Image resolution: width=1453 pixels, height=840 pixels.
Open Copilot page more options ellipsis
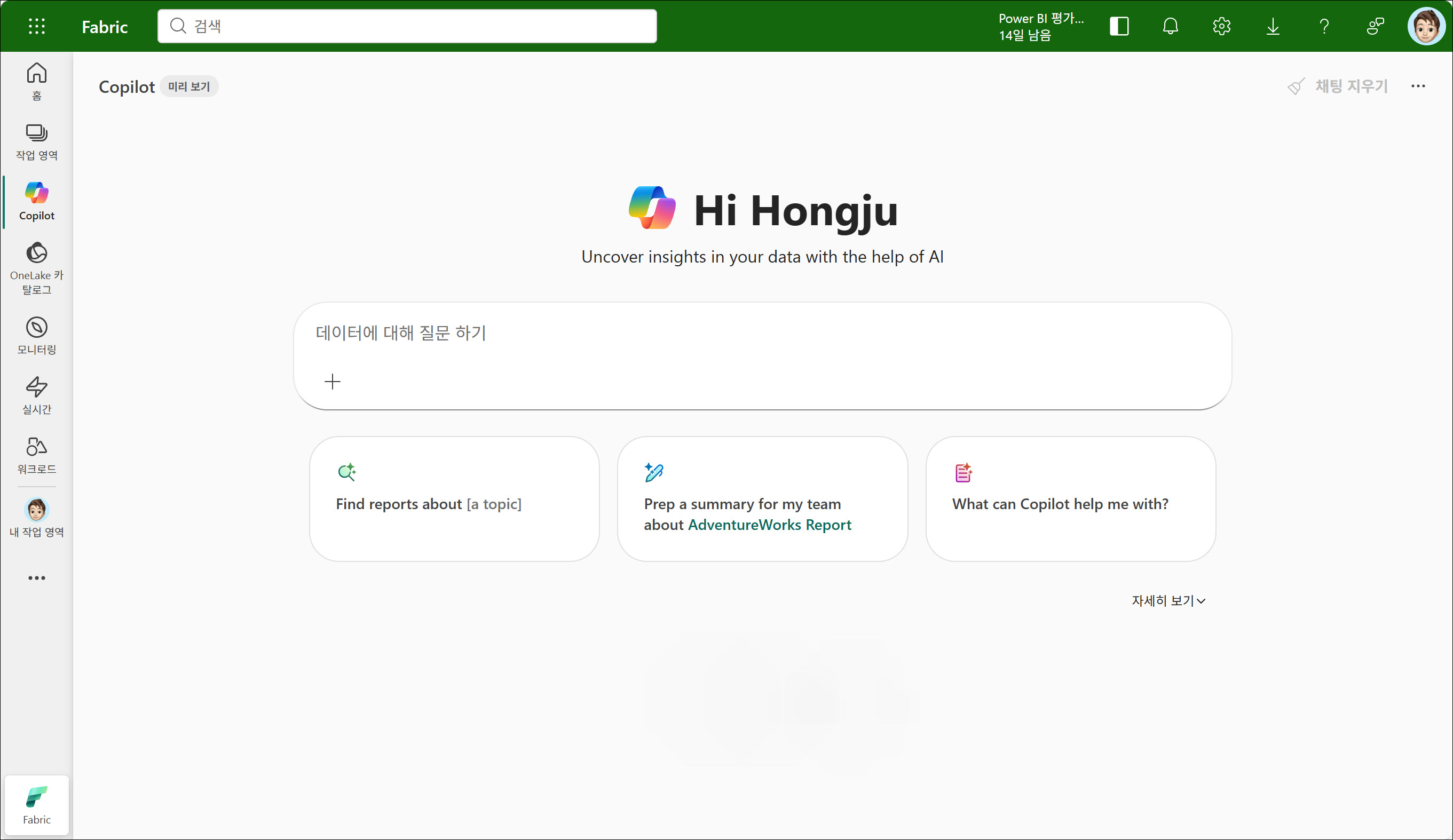[x=1418, y=86]
